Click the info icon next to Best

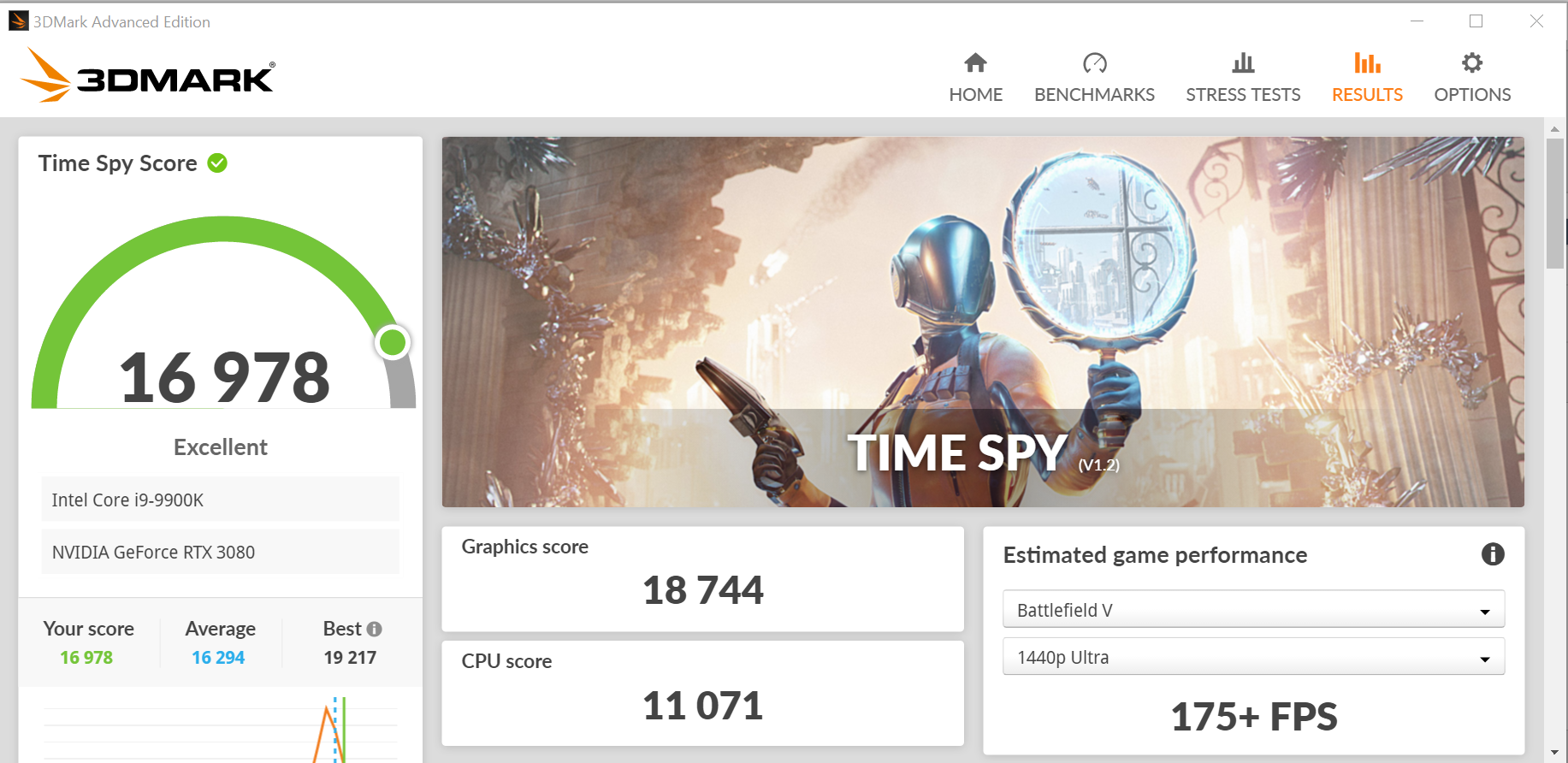coord(374,629)
